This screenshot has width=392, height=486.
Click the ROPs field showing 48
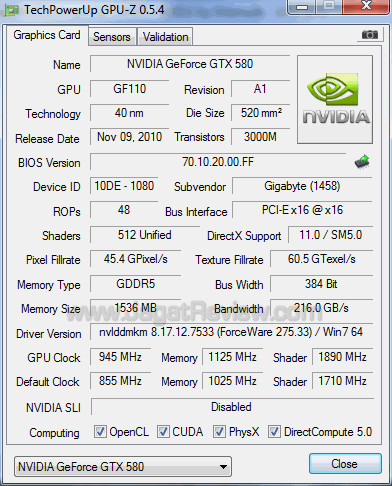(124, 210)
